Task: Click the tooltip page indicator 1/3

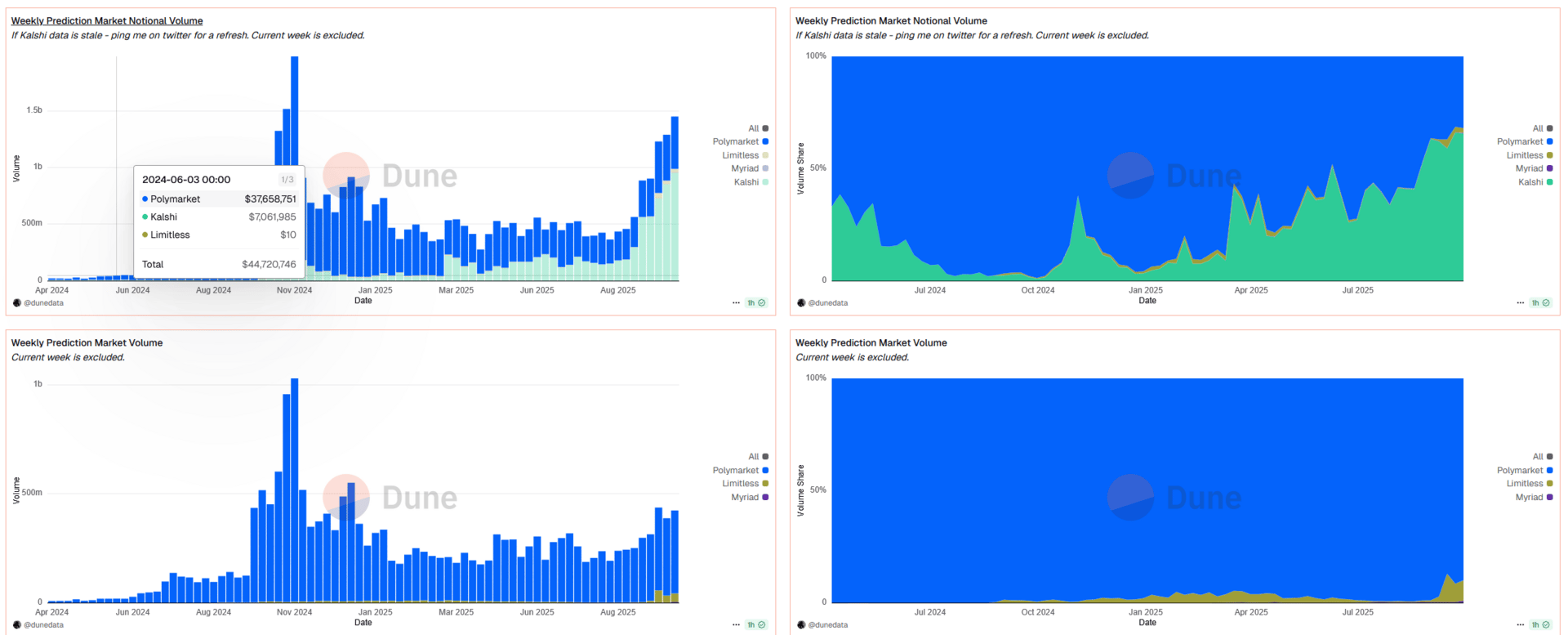Action: pos(287,180)
